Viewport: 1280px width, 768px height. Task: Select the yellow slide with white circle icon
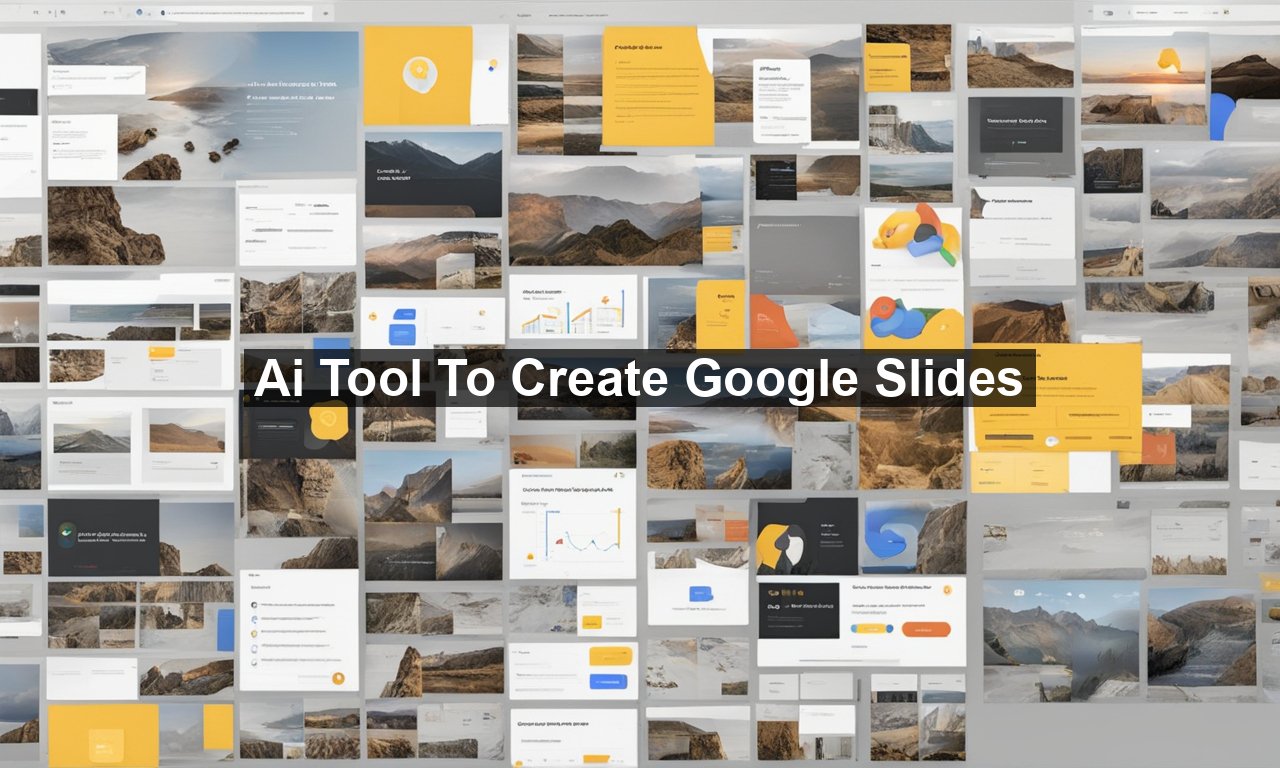click(418, 75)
